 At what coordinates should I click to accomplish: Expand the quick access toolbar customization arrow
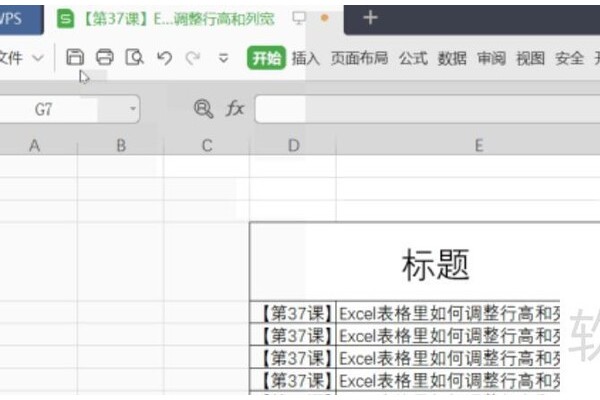click(x=223, y=58)
